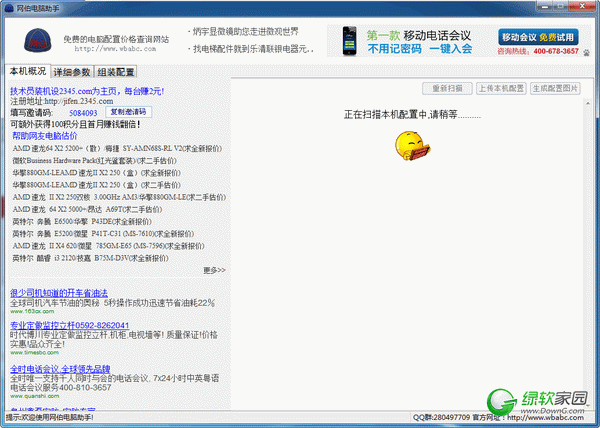Select the 微软Business Hardware Pack listing
600x428 pixels.
pyautogui.click(x=95, y=161)
